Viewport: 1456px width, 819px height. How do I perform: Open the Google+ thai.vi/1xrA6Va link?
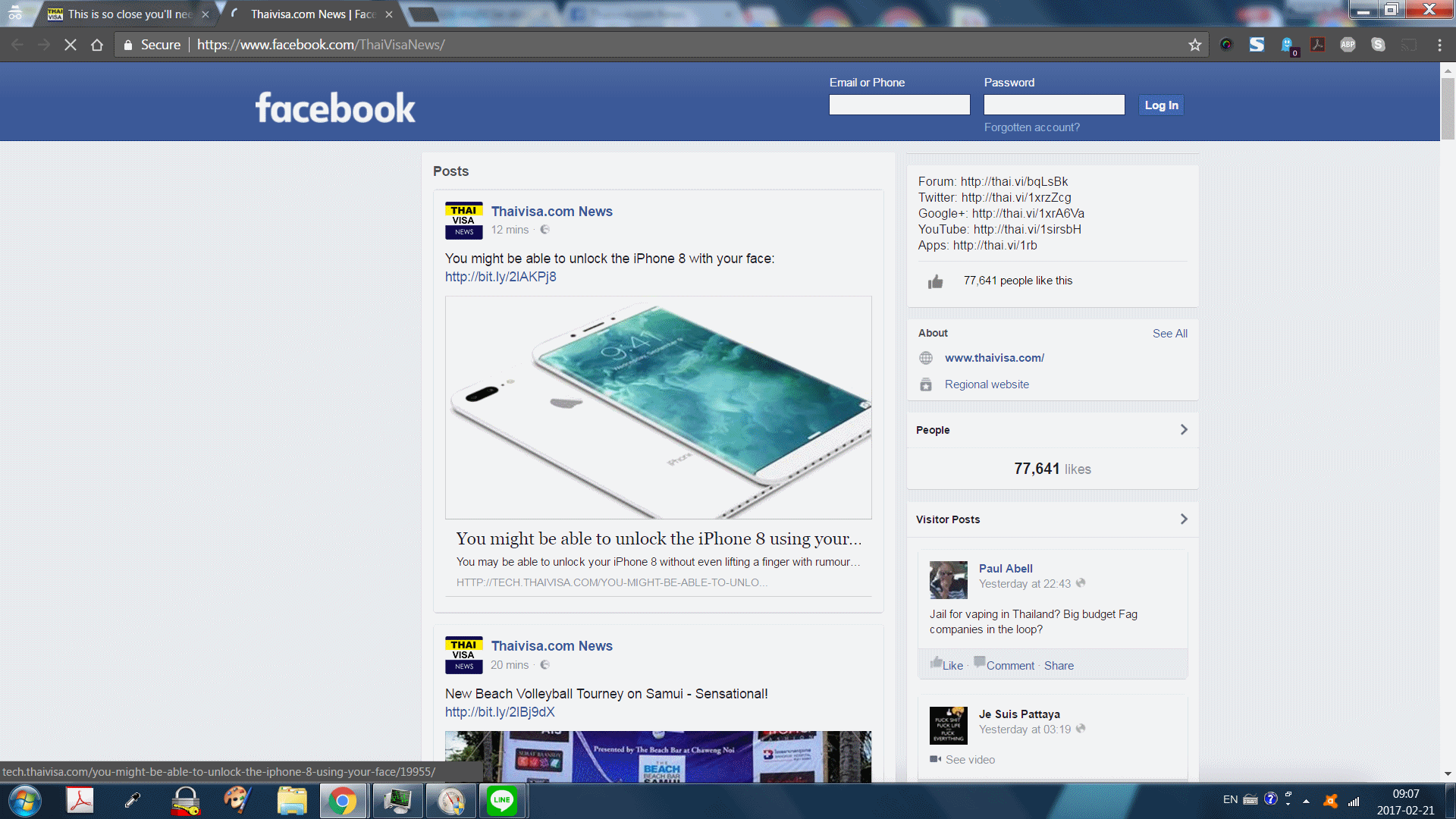pyautogui.click(x=1028, y=213)
